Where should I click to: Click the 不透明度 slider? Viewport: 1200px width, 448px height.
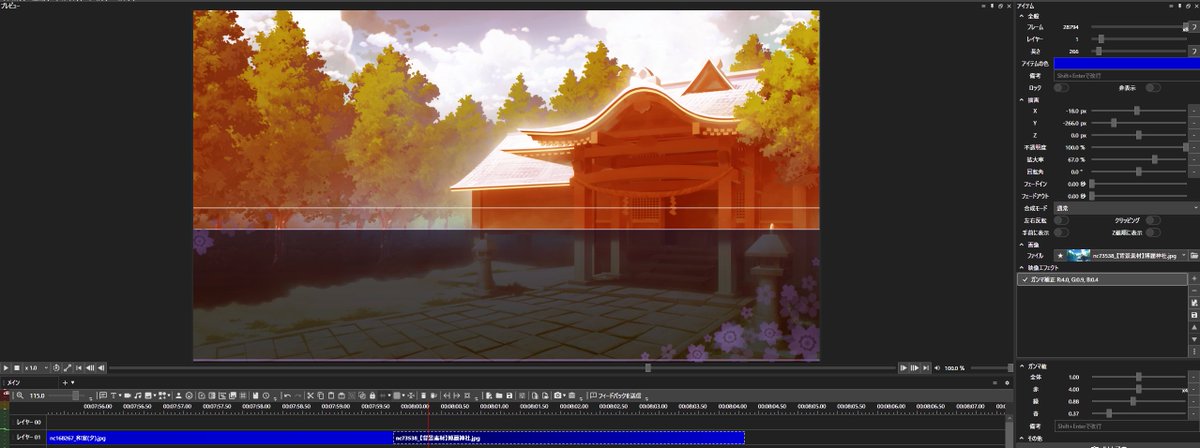click(x=1138, y=147)
